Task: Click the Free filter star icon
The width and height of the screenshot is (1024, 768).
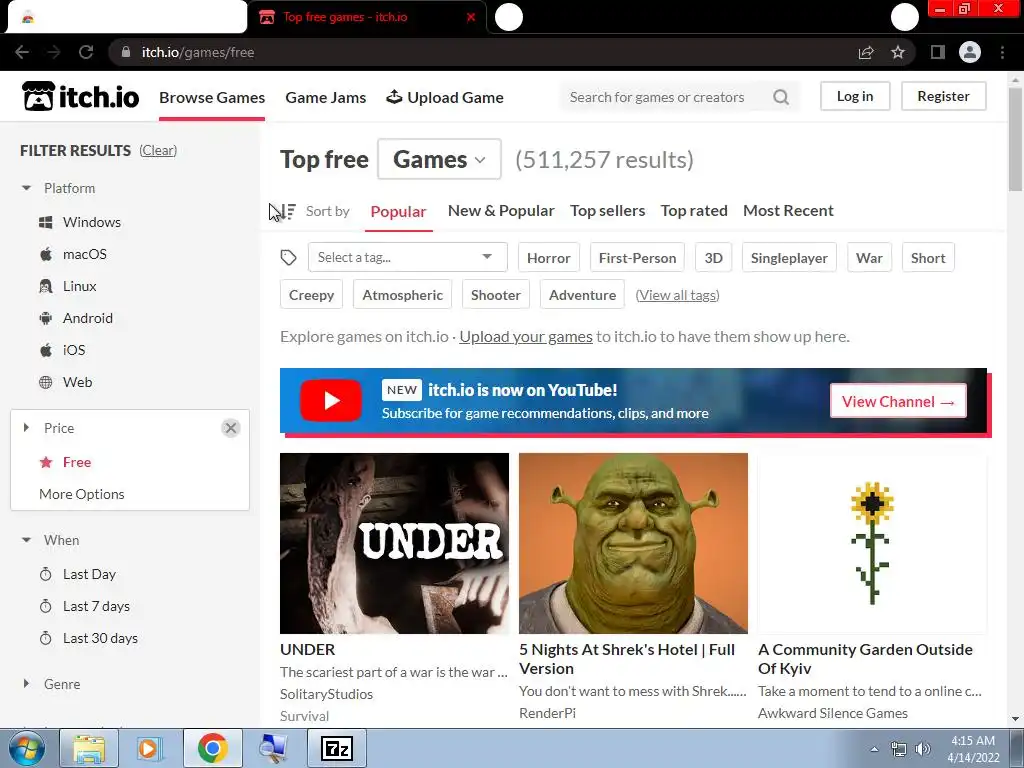Action: [x=46, y=462]
